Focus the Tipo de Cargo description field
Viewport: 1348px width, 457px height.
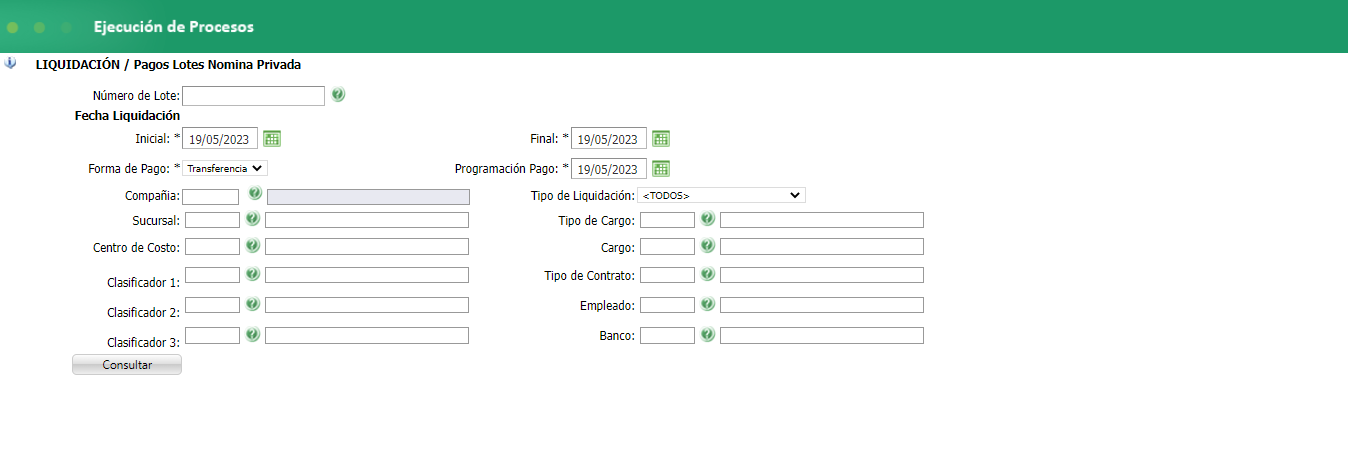(x=822, y=220)
